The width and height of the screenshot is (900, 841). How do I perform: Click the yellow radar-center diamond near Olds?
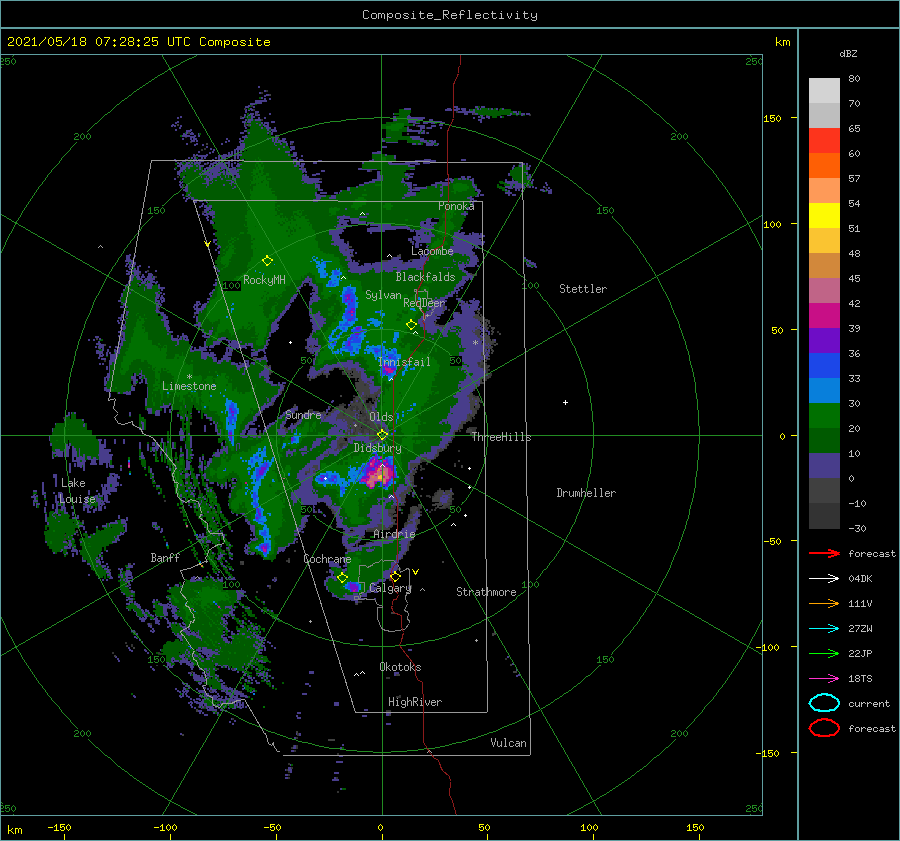(x=382, y=435)
